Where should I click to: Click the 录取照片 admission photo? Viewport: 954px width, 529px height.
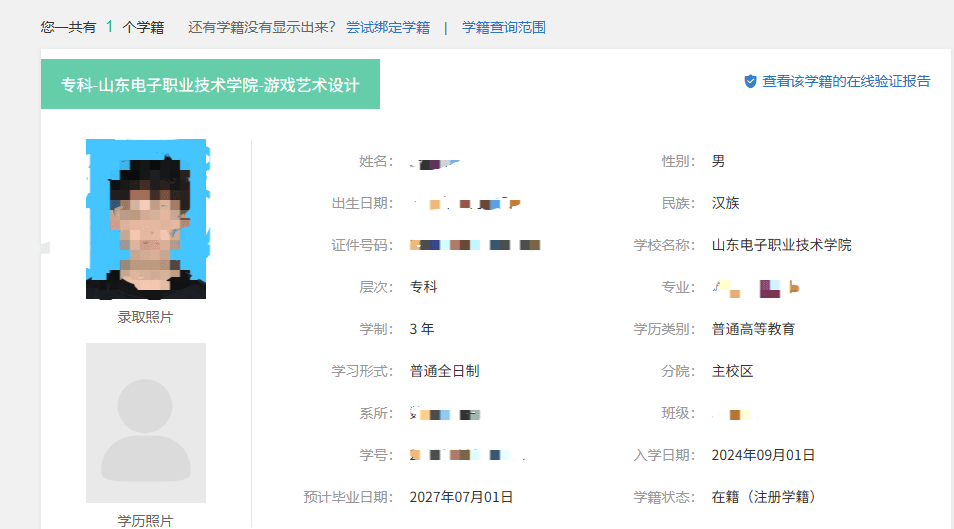point(146,219)
